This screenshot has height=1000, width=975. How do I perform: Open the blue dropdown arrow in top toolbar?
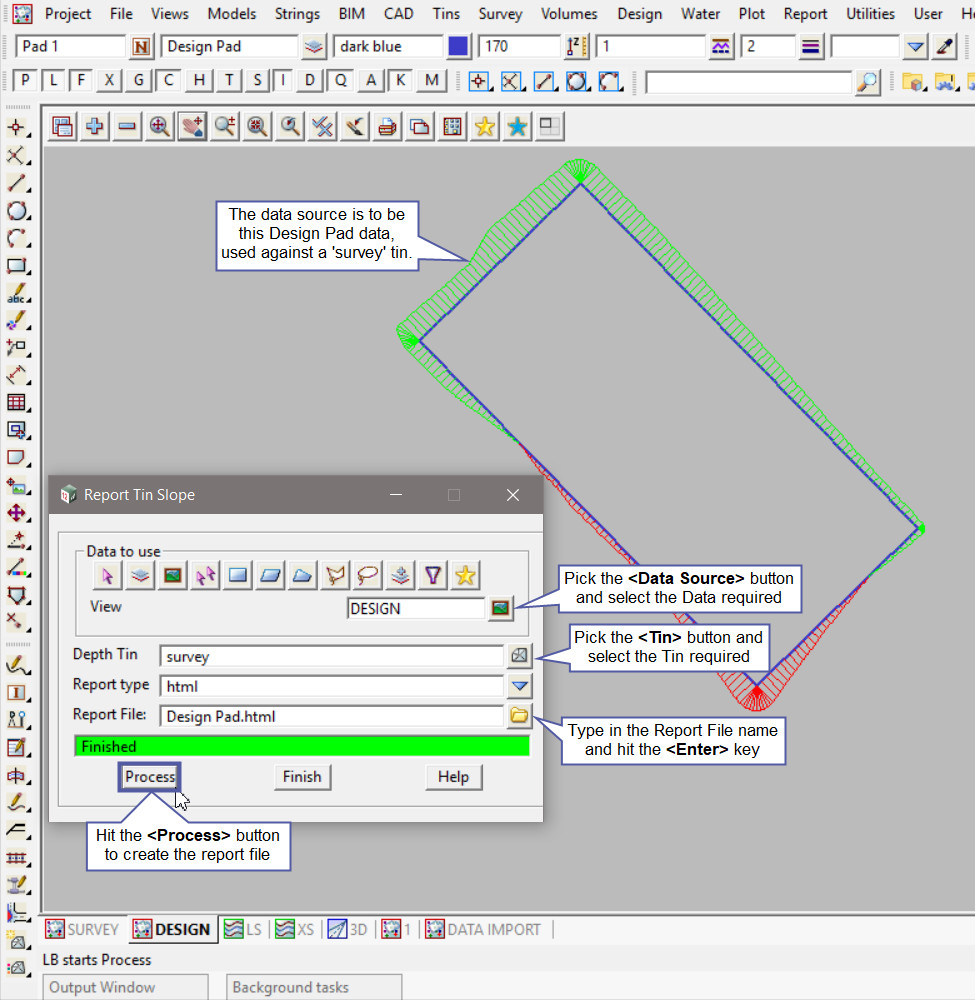[915, 47]
